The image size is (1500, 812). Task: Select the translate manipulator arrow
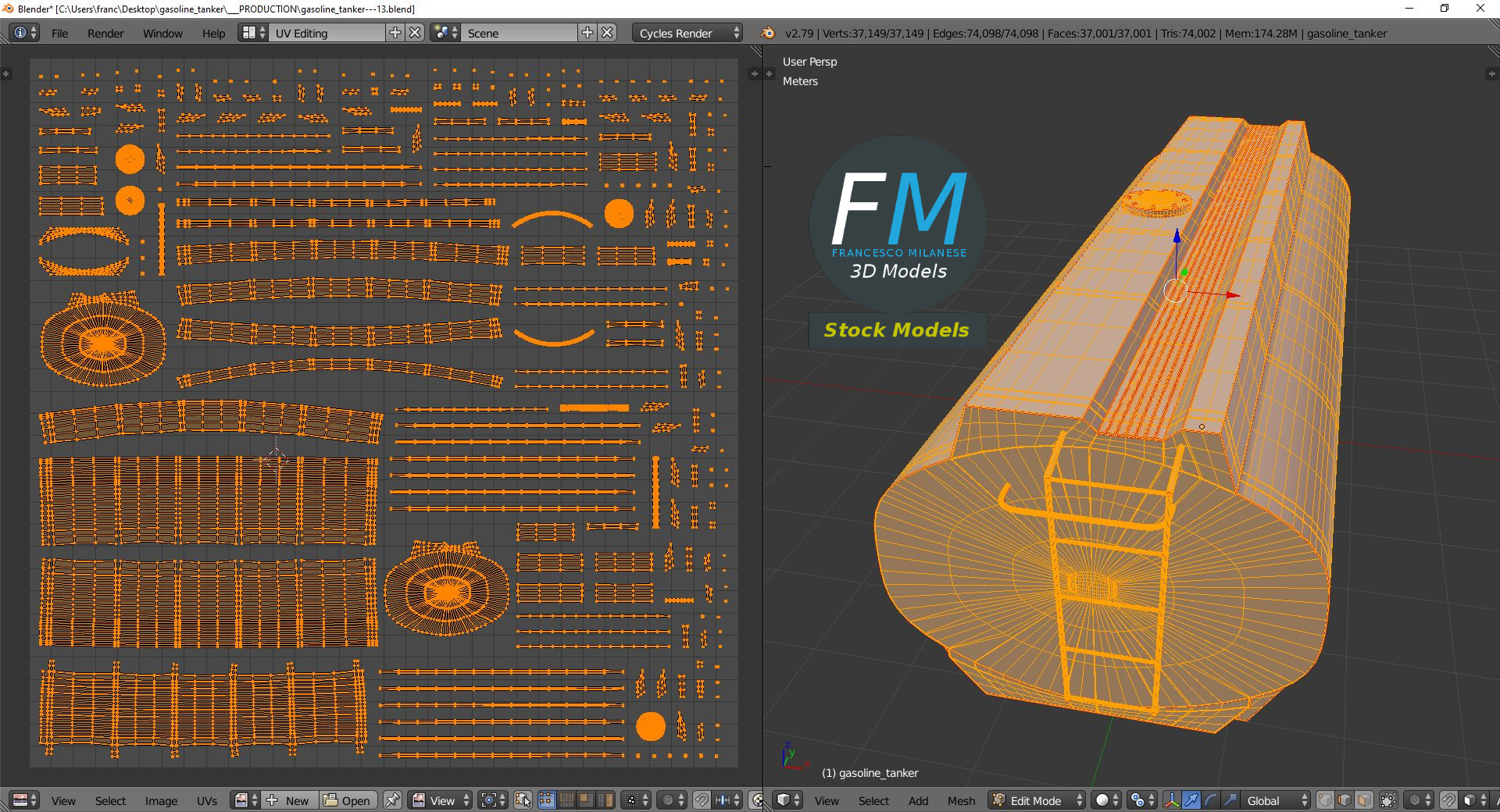1191,800
